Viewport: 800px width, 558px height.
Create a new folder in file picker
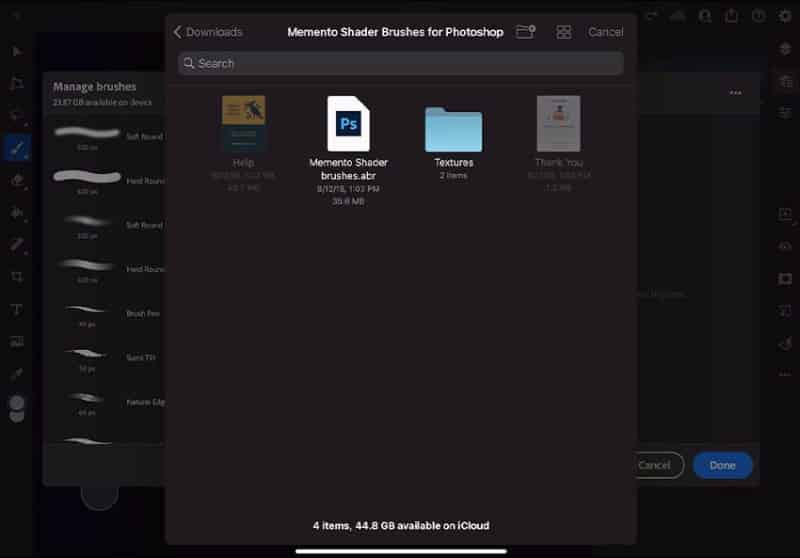pos(526,32)
